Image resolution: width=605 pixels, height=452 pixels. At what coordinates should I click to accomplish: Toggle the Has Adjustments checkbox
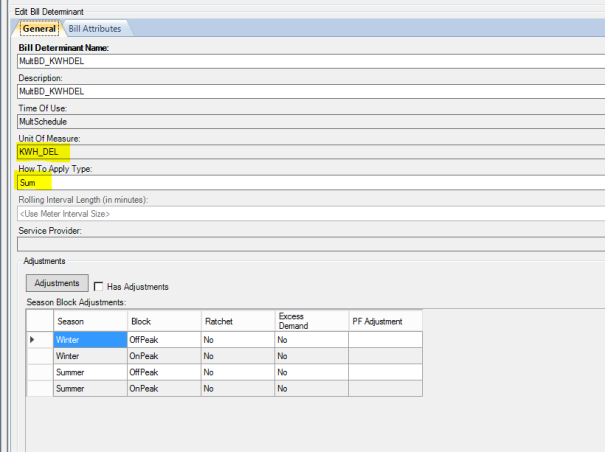(98, 286)
